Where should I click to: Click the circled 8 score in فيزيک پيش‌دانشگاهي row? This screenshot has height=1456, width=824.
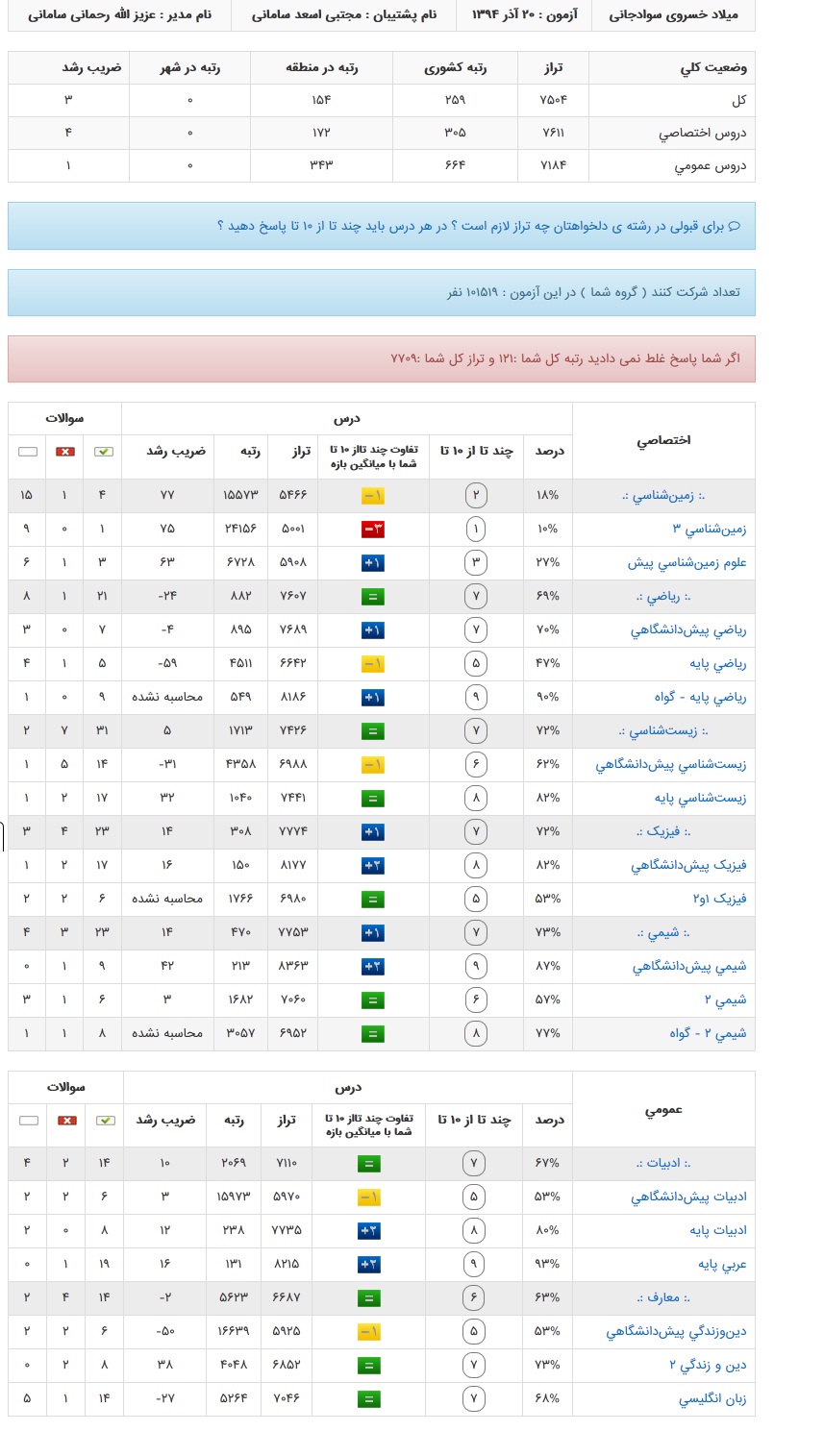click(x=475, y=865)
